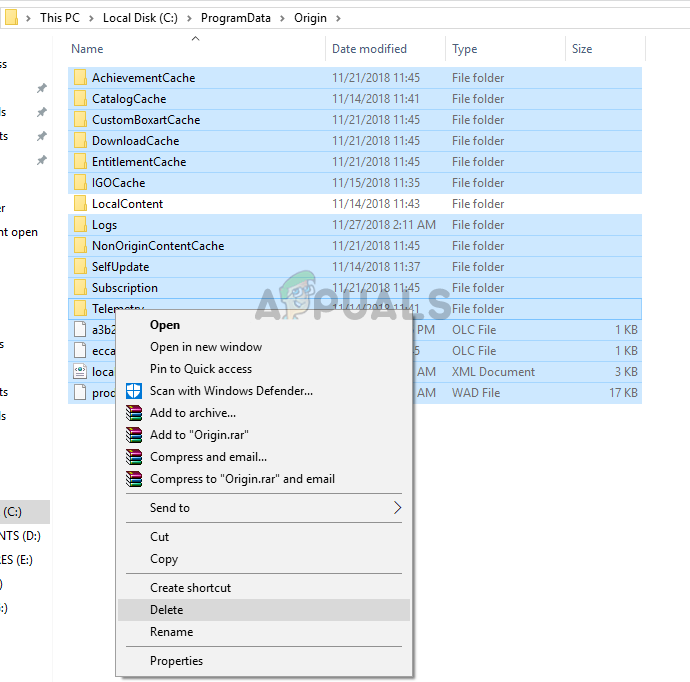Select the IGOCache folder icon
The width and height of the screenshot is (690, 682).
point(80,183)
